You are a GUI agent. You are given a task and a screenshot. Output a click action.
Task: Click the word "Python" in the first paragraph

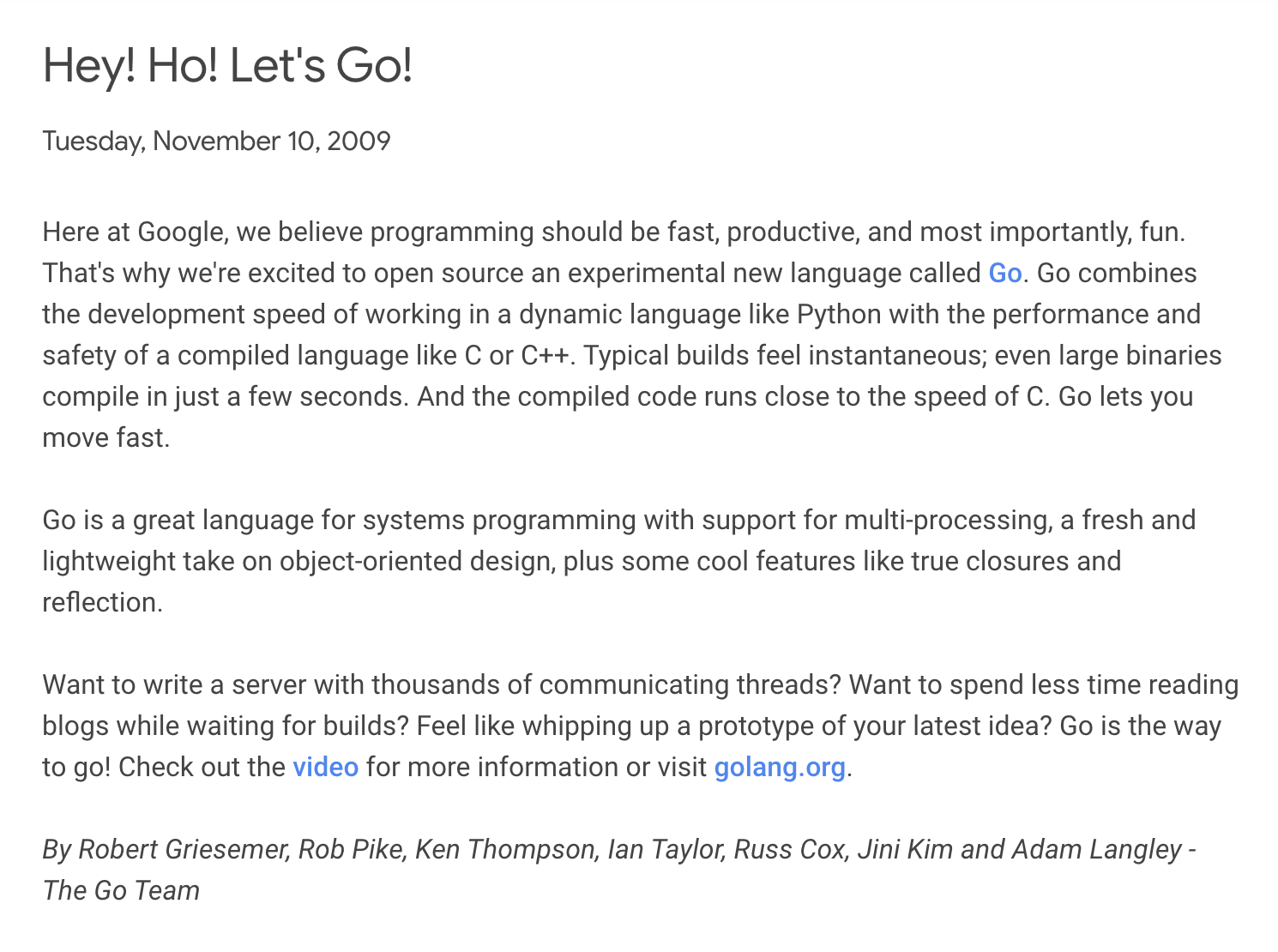pyautogui.click(x=838, y=315)
